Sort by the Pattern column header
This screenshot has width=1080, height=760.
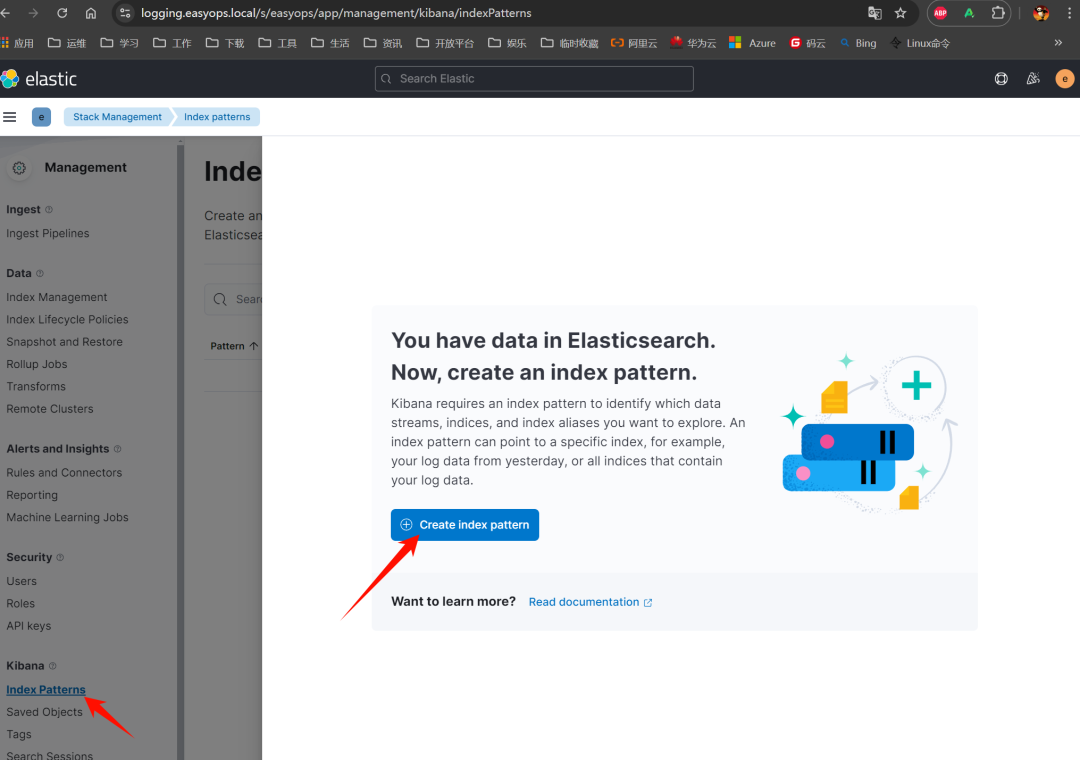(234, 346)
